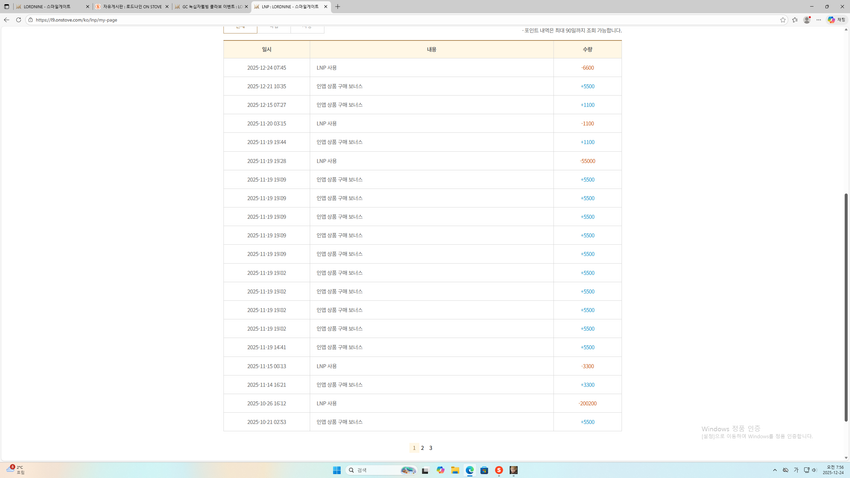Expand hidden system tray icons chevron
Viewport: 850px width, 478px height.
(x=774, y=470)
